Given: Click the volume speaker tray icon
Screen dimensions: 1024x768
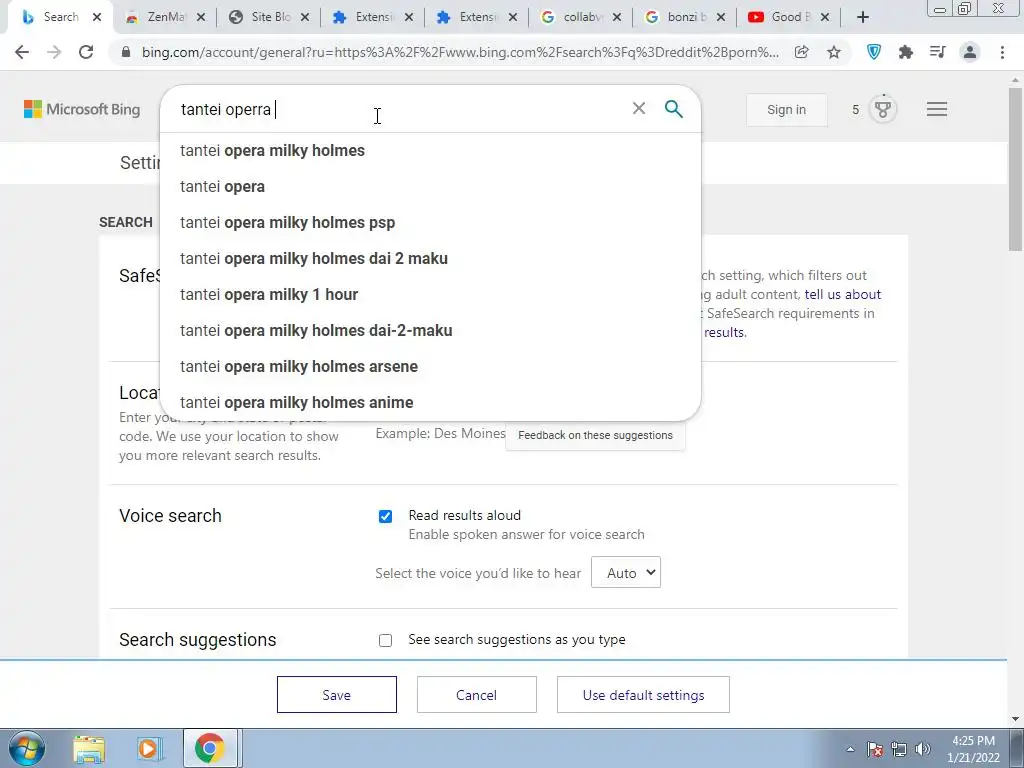Looking at the screenshot, I should coord(923,749).
